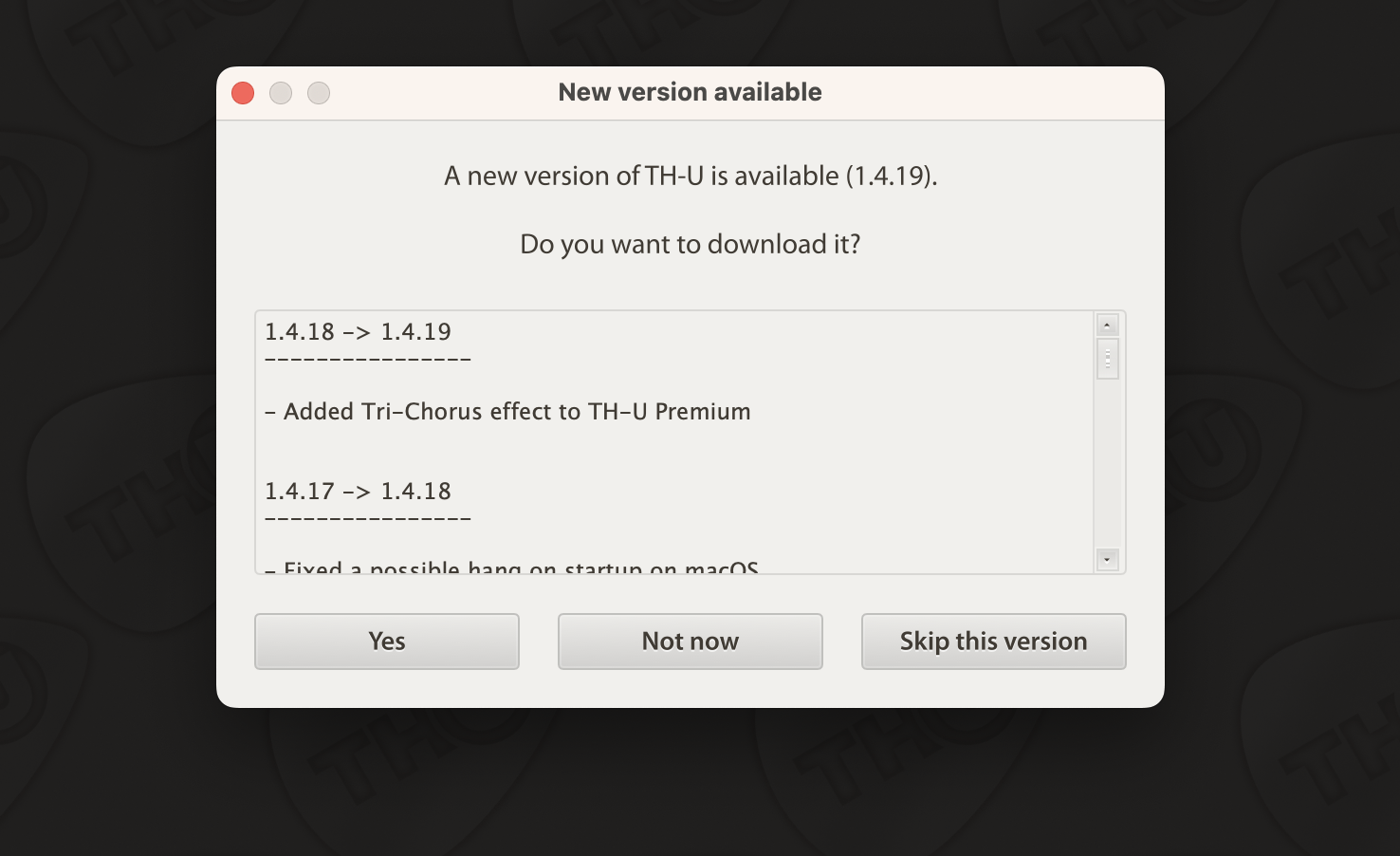1400x856 pixels.
Task: Click the changelog scrollbar thumb grip
Action: tap(1107, 359)
